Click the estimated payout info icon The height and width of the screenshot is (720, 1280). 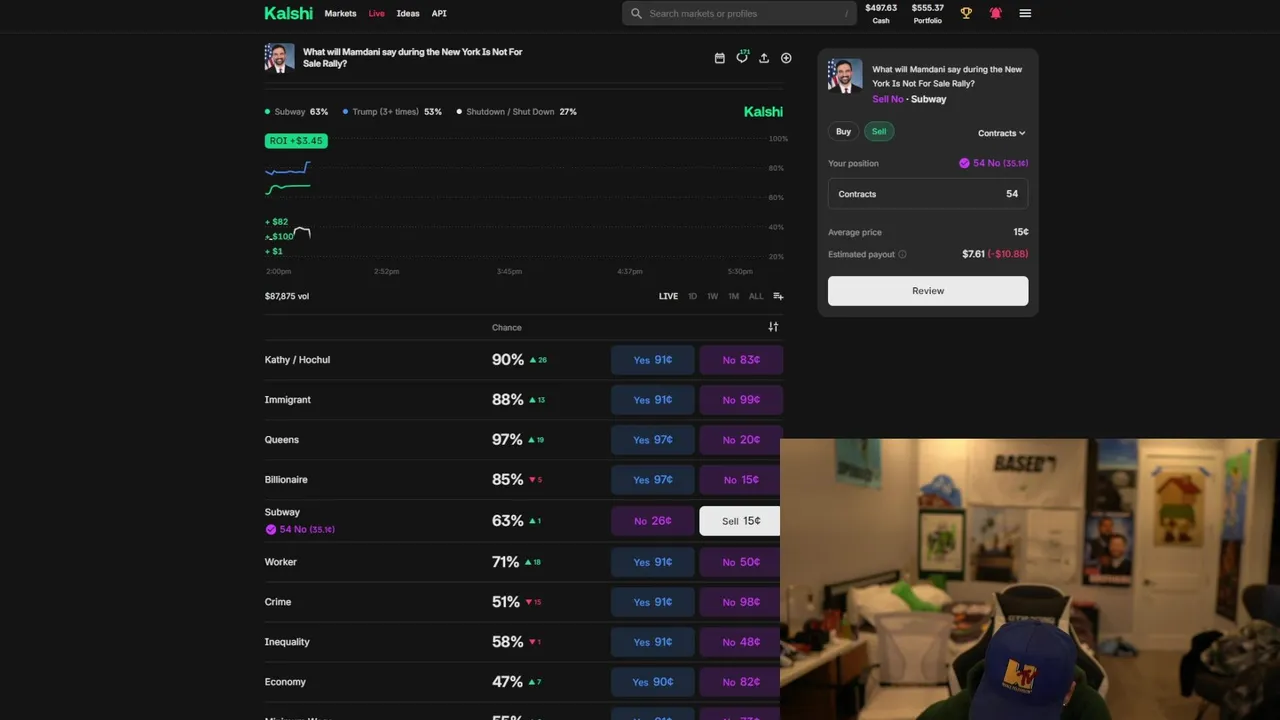click(902, 254)
